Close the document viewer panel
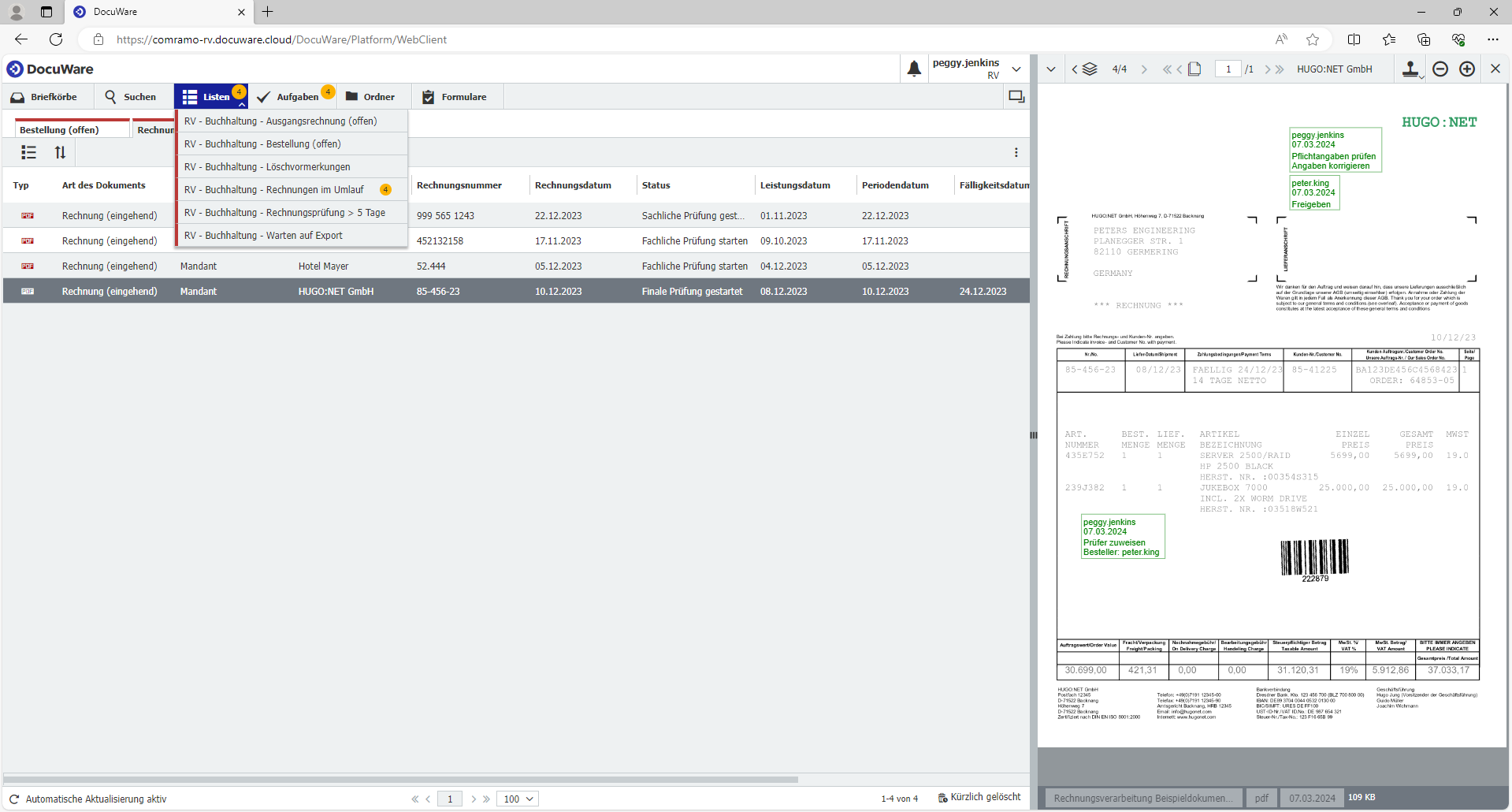The height and width of the screenshot is (812, 1512). tap(1495, 69)
